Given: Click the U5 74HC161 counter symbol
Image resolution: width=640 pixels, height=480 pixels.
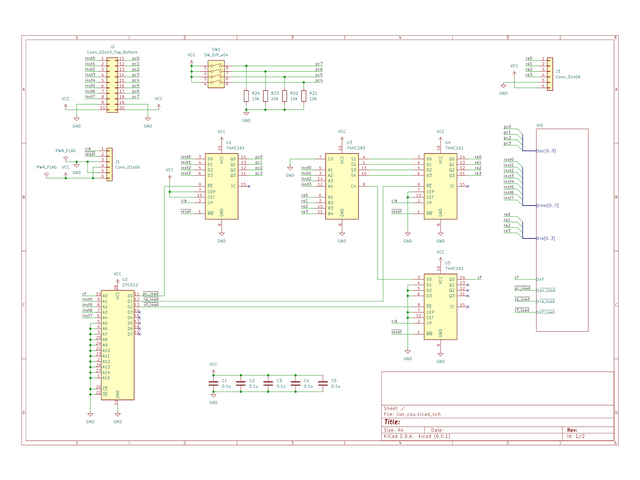Looking at the screenshot, I should click(440, 307).
